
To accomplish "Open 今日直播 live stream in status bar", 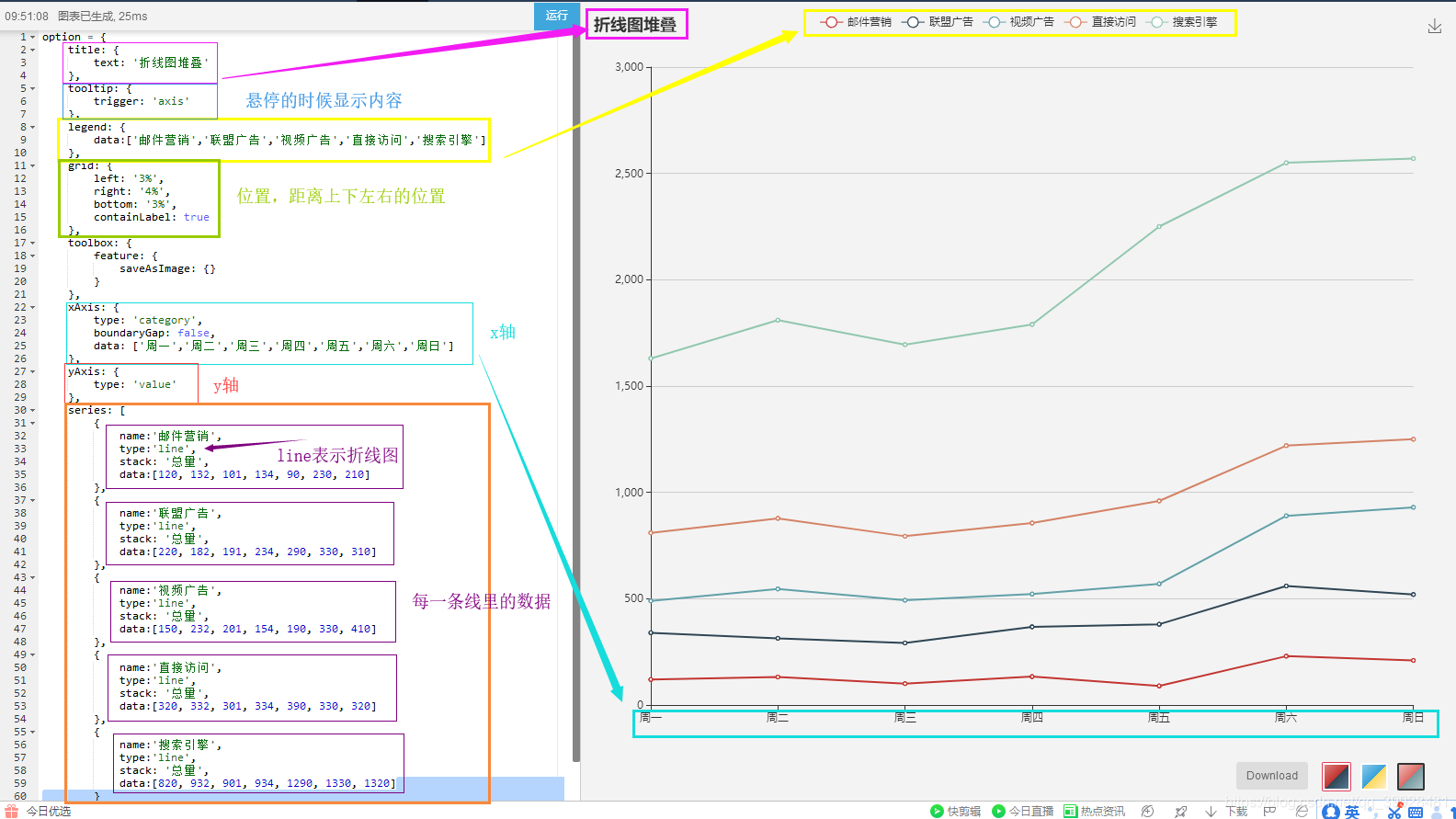I will 1022,811.
